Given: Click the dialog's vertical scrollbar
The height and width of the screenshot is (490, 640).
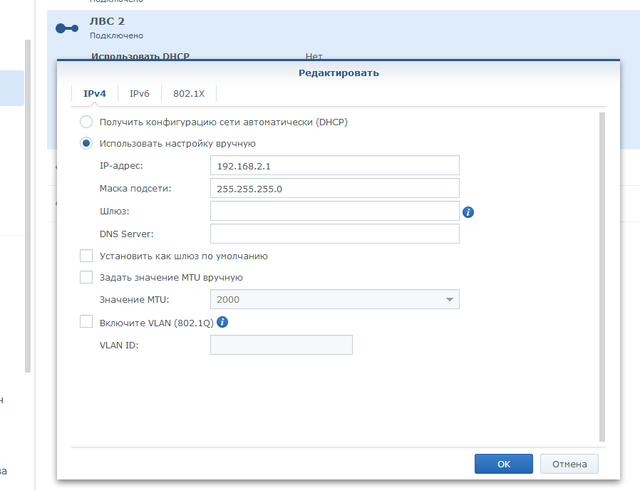Looking at the screenshot, I should (602, 277).
